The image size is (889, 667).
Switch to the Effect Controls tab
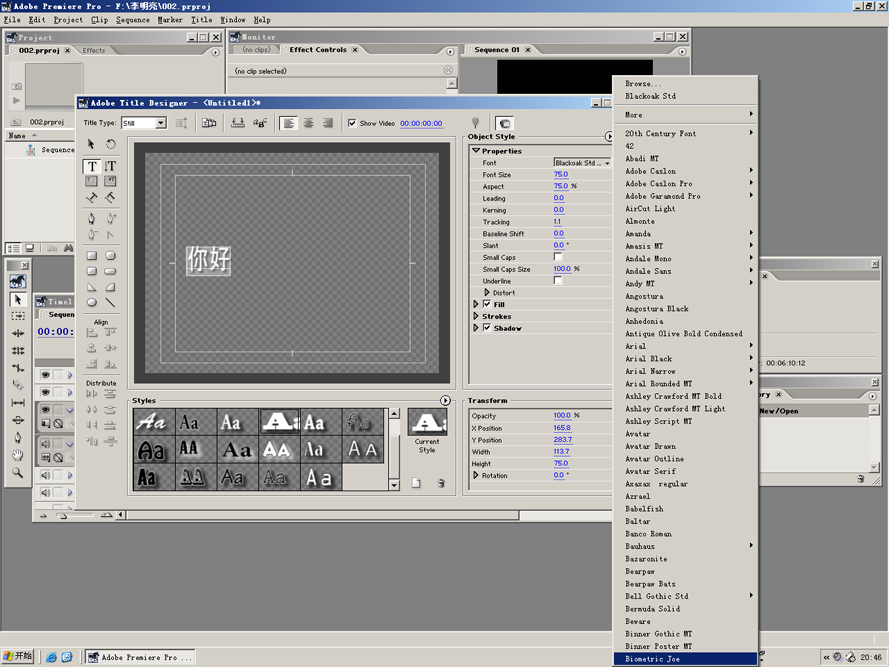318,50
